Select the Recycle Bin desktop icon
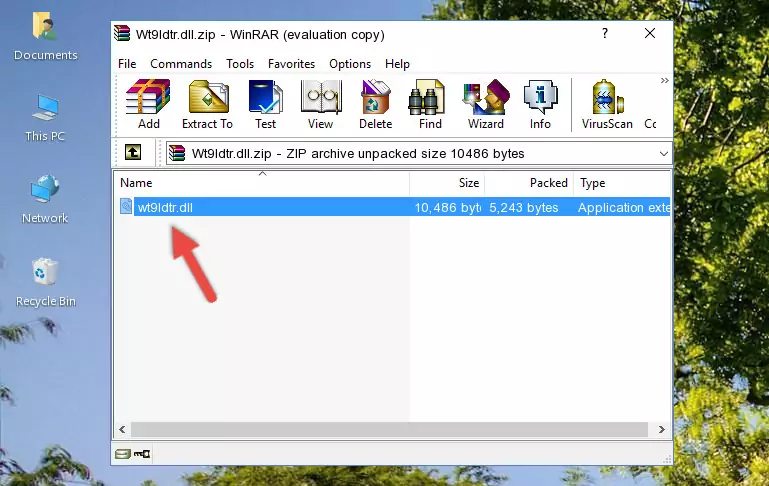This screenshot has height=486, width=769. point(45,282)
